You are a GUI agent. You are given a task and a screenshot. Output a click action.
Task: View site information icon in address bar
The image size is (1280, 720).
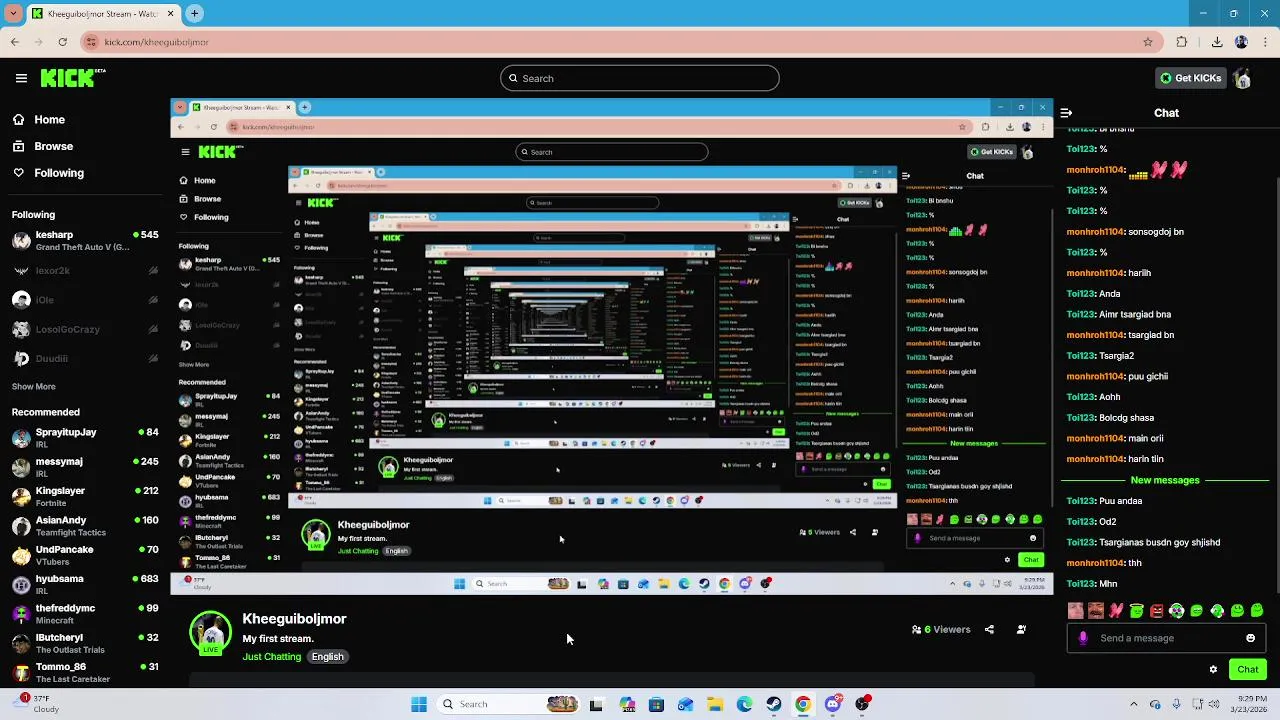92,42
